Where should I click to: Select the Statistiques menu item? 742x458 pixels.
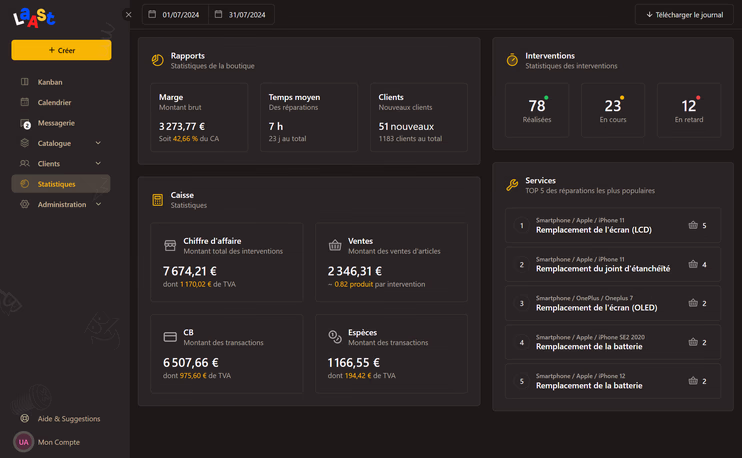61,184
